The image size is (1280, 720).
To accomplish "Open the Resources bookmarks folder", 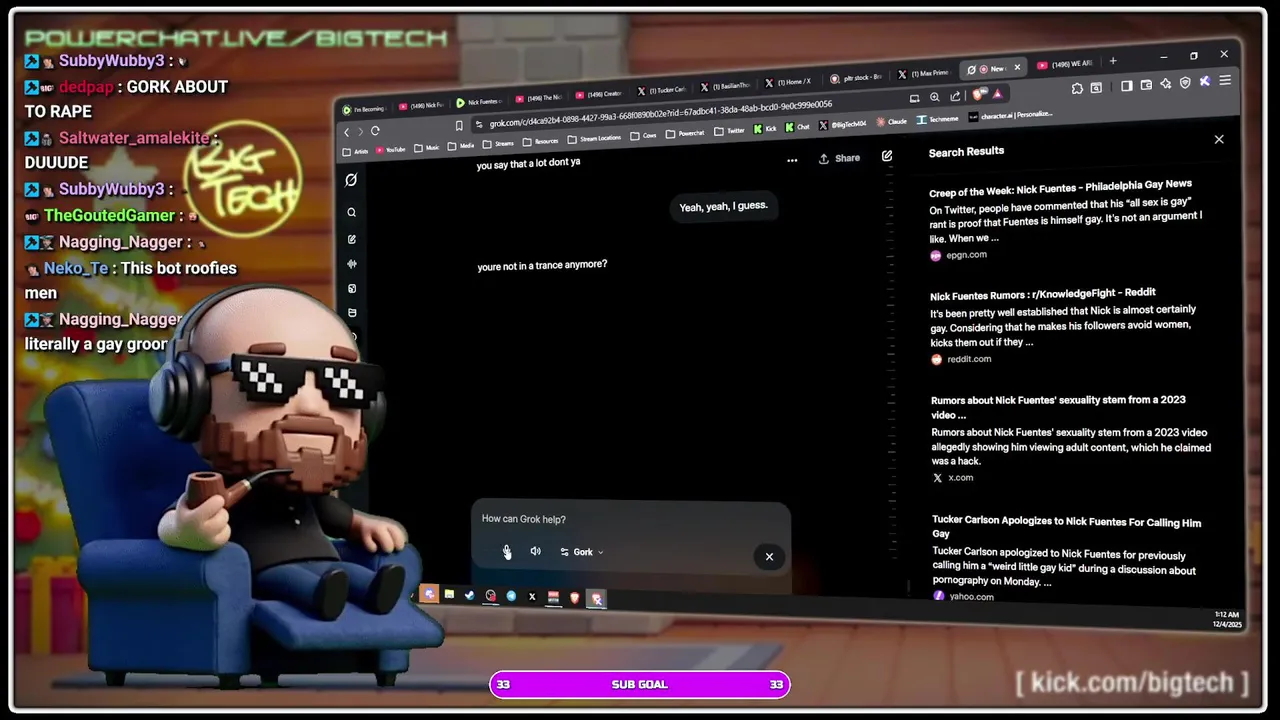I will click(540, 142).
